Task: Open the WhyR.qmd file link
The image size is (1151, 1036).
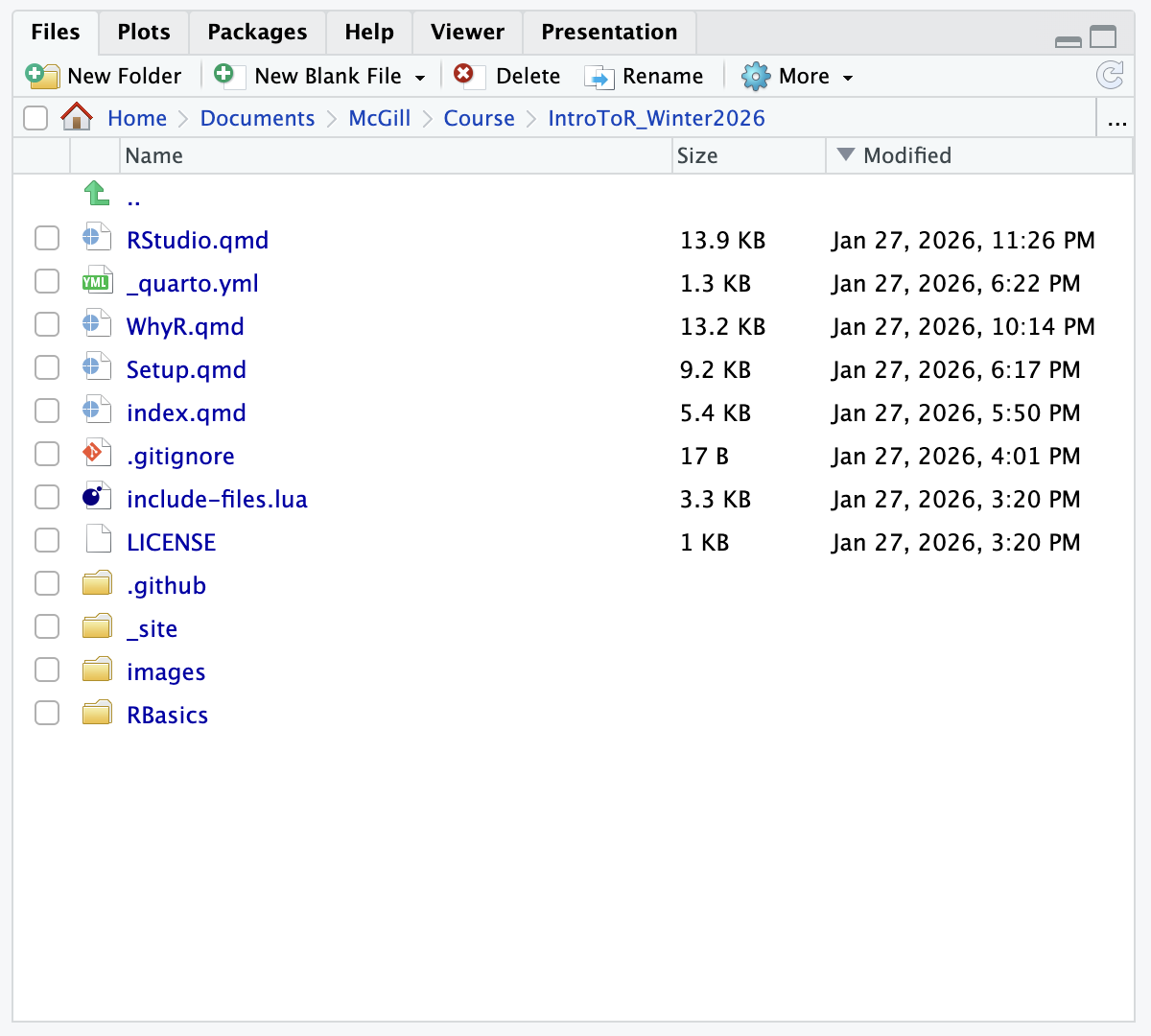Action: (x=185, y=326)
